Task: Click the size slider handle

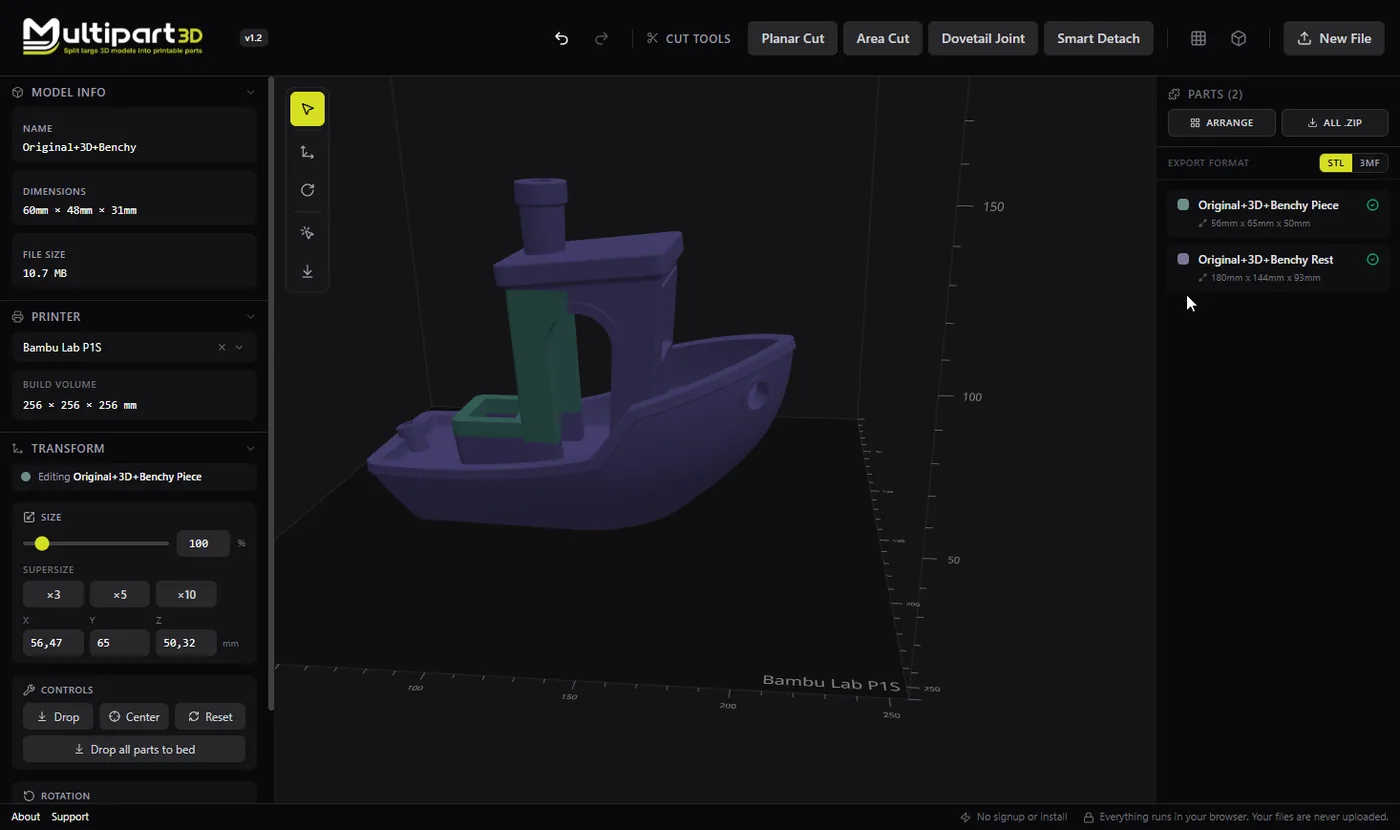Action: pyautogui.click(x=42, y=543)
